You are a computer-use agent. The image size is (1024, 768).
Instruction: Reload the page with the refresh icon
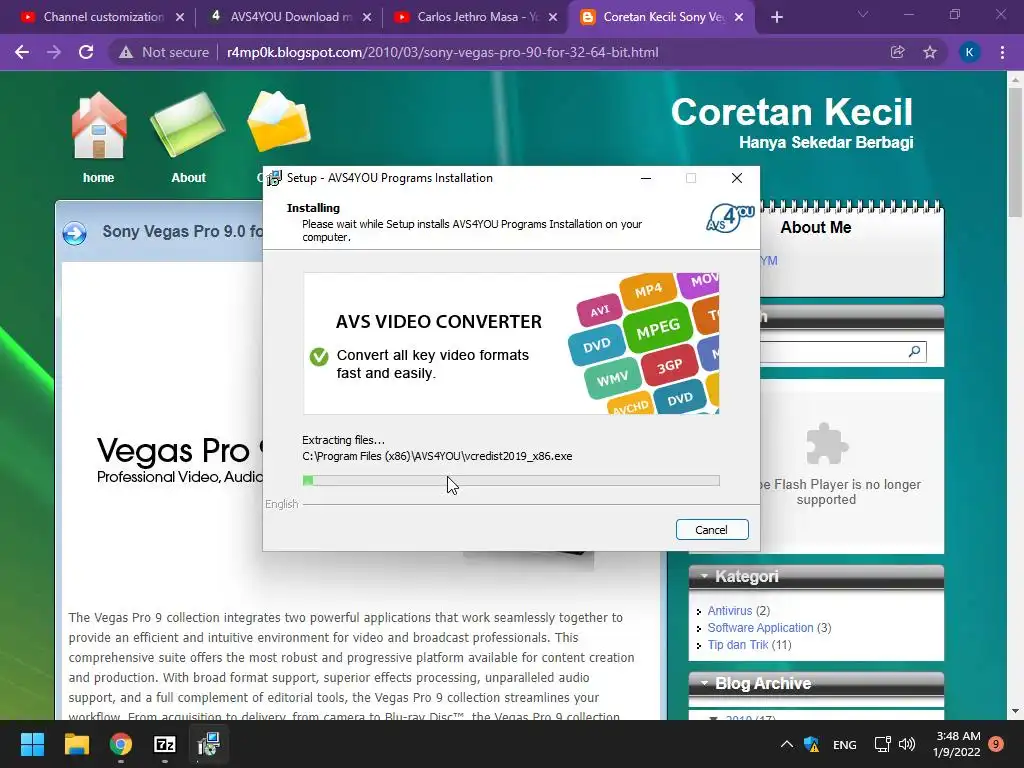(86, 52)
